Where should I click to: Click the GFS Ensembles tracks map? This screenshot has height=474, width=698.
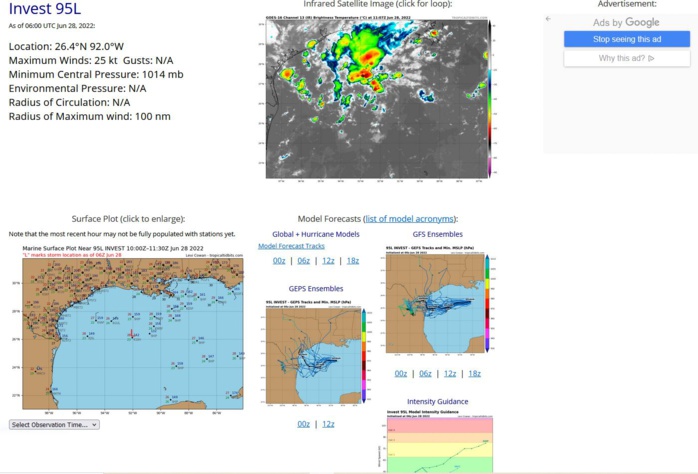point(437,302)
